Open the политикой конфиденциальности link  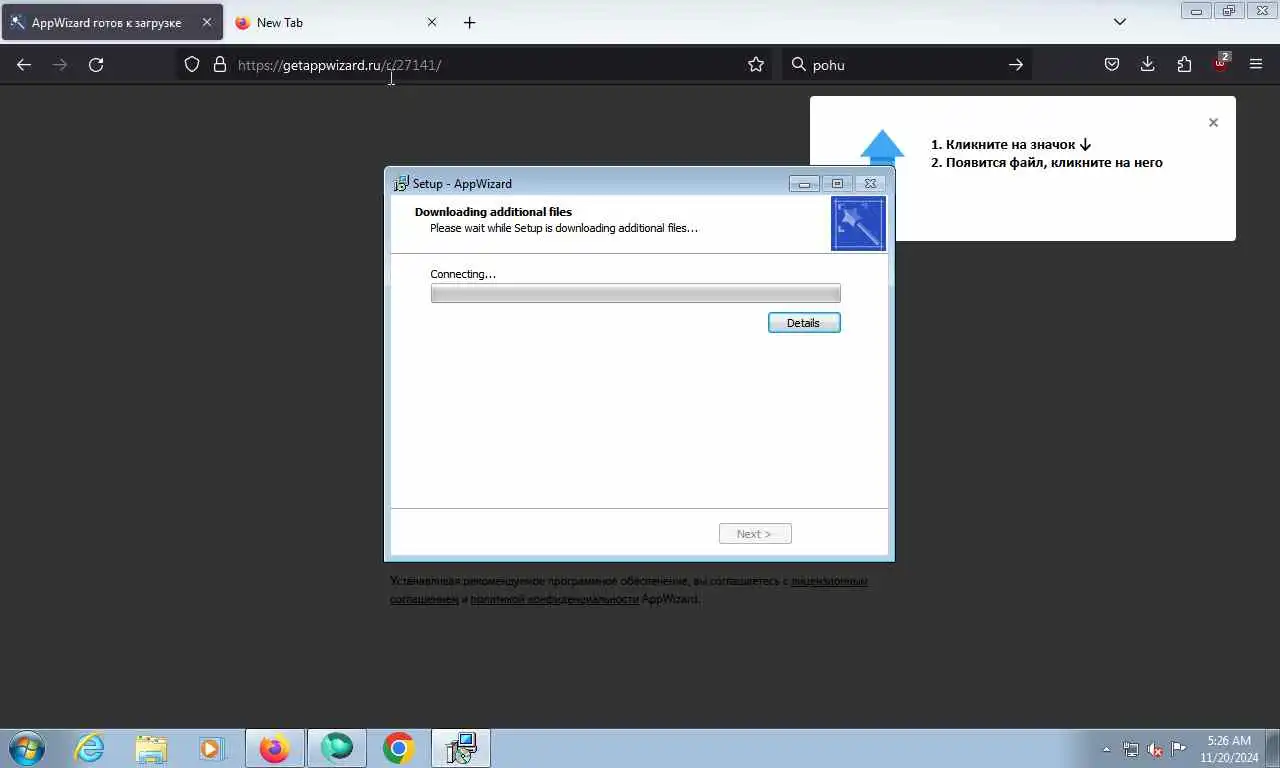pos(554,599)
